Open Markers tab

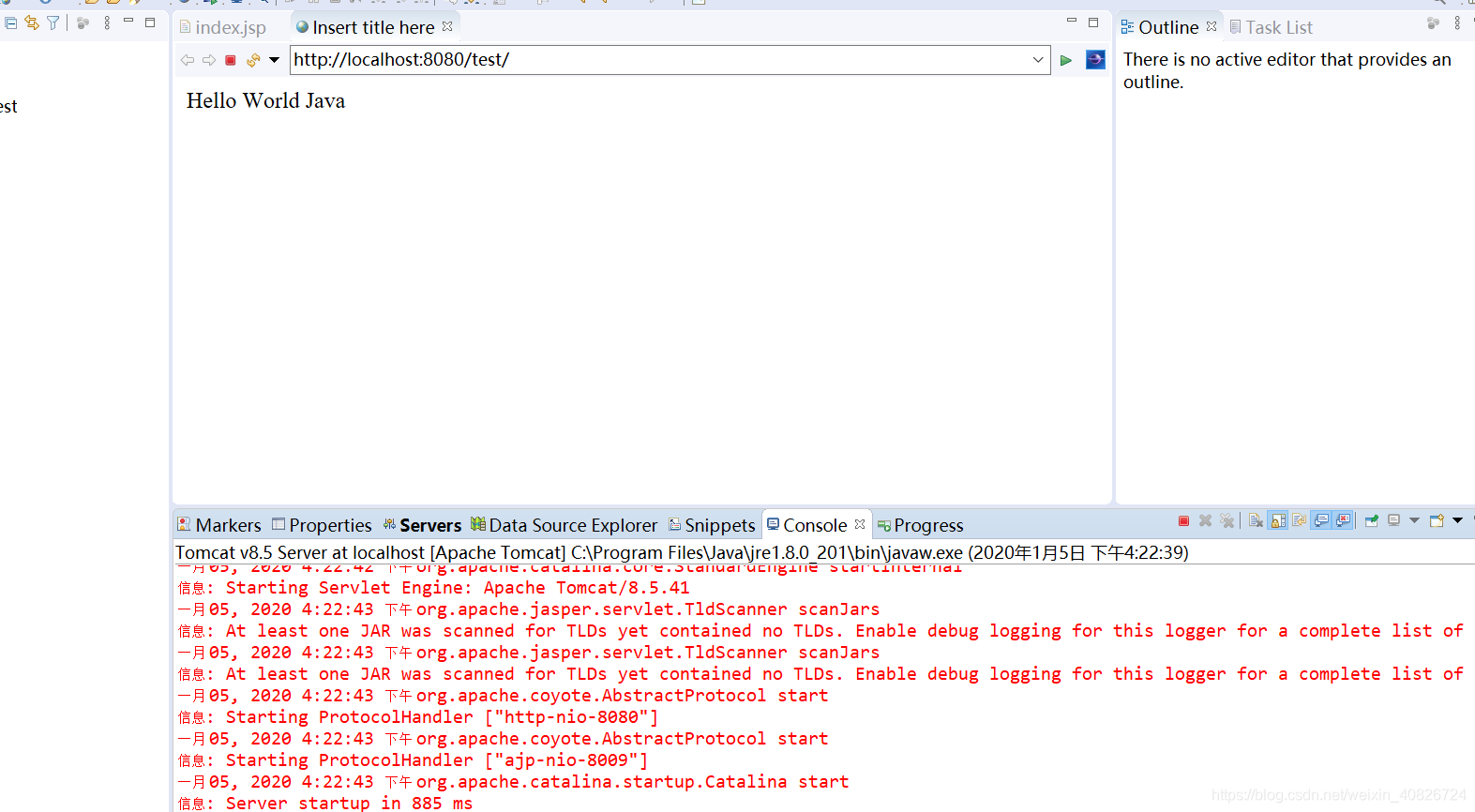tap(219, 525)
